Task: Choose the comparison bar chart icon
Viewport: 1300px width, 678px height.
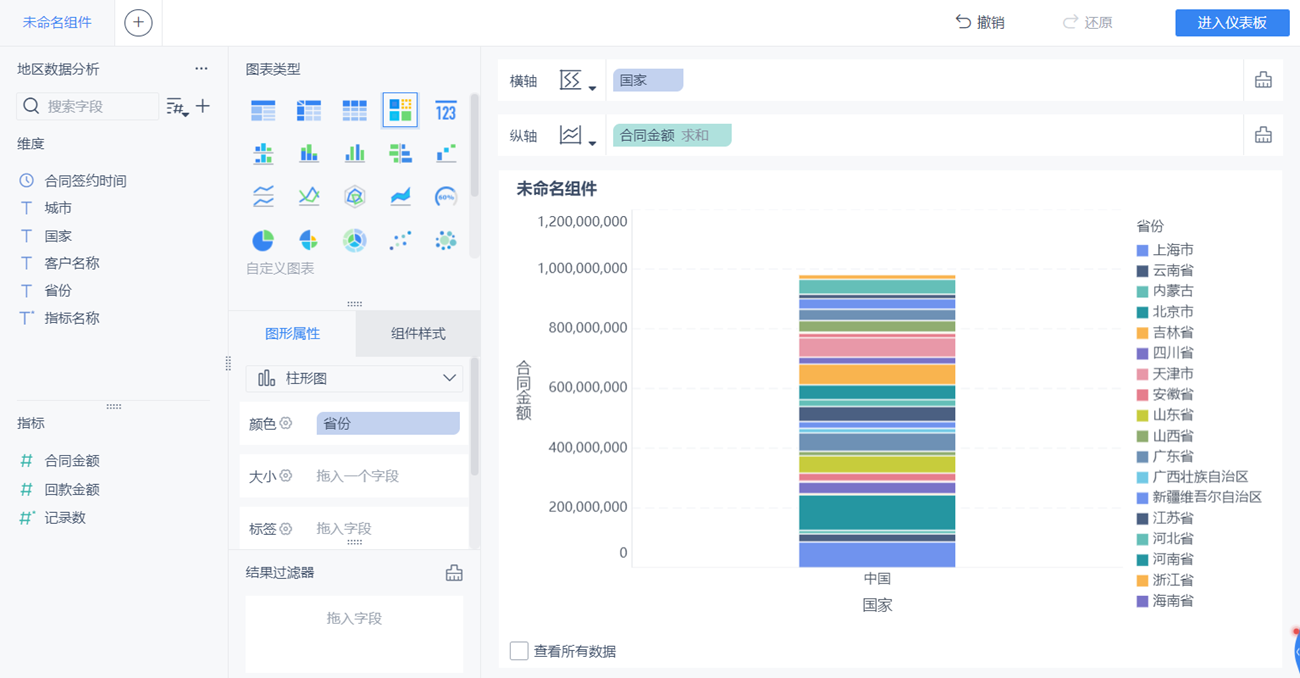Action: coord(400,153)
